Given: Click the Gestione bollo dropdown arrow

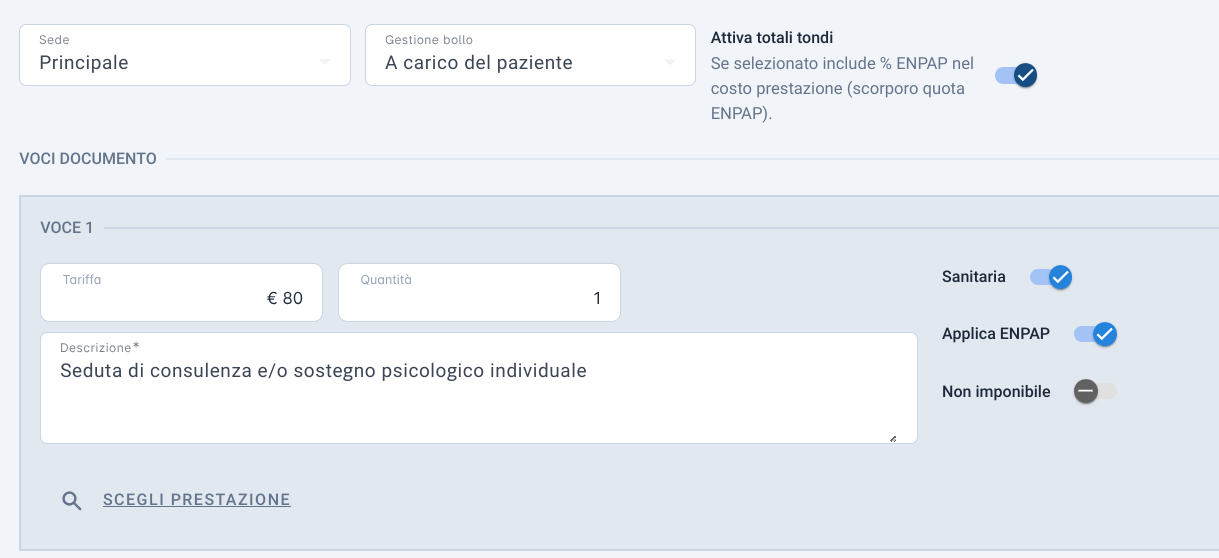Looking at the screenshot, I should tap(669, 63).
